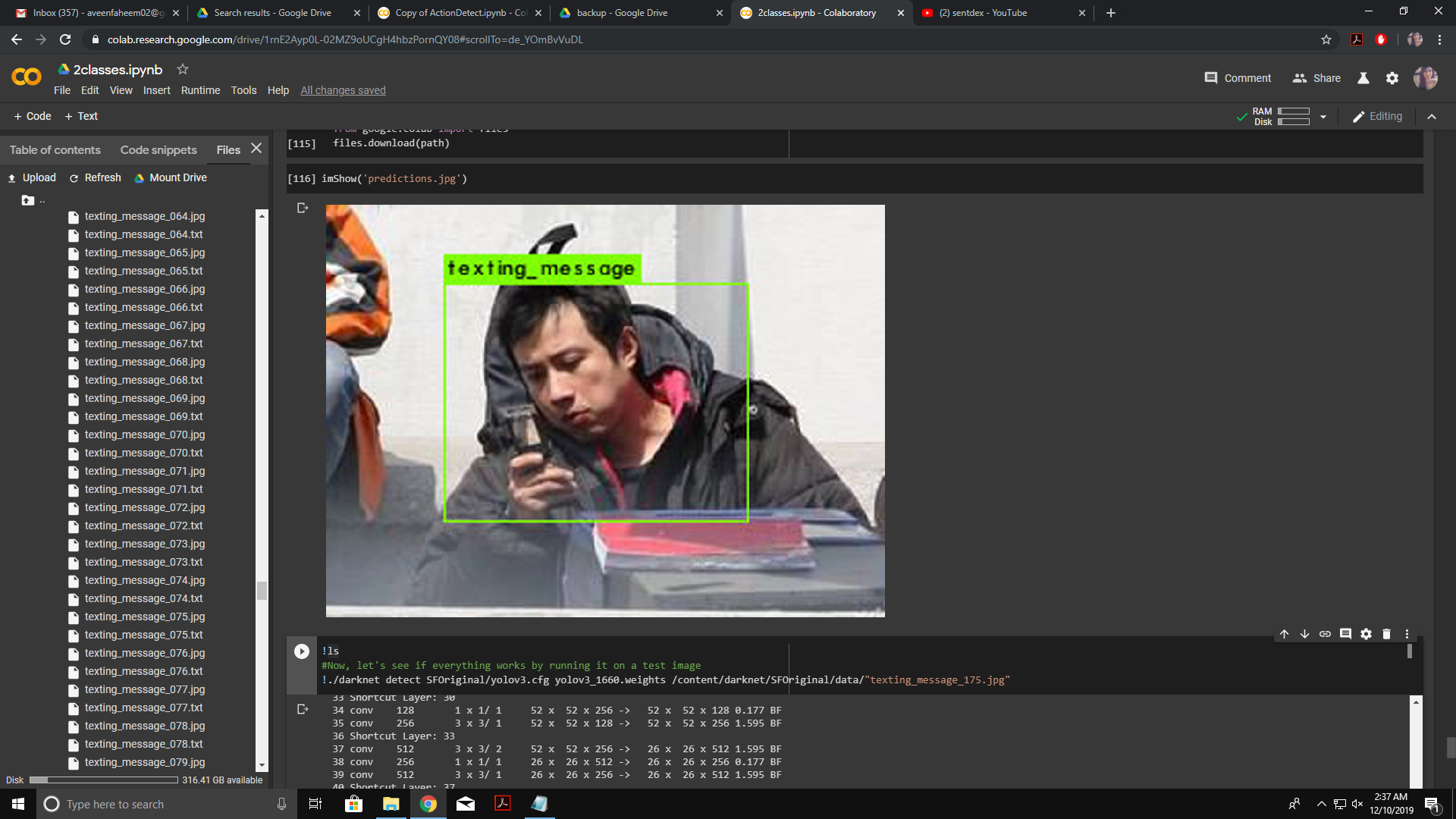Open a new Chrome tab

click(1111, 13)
